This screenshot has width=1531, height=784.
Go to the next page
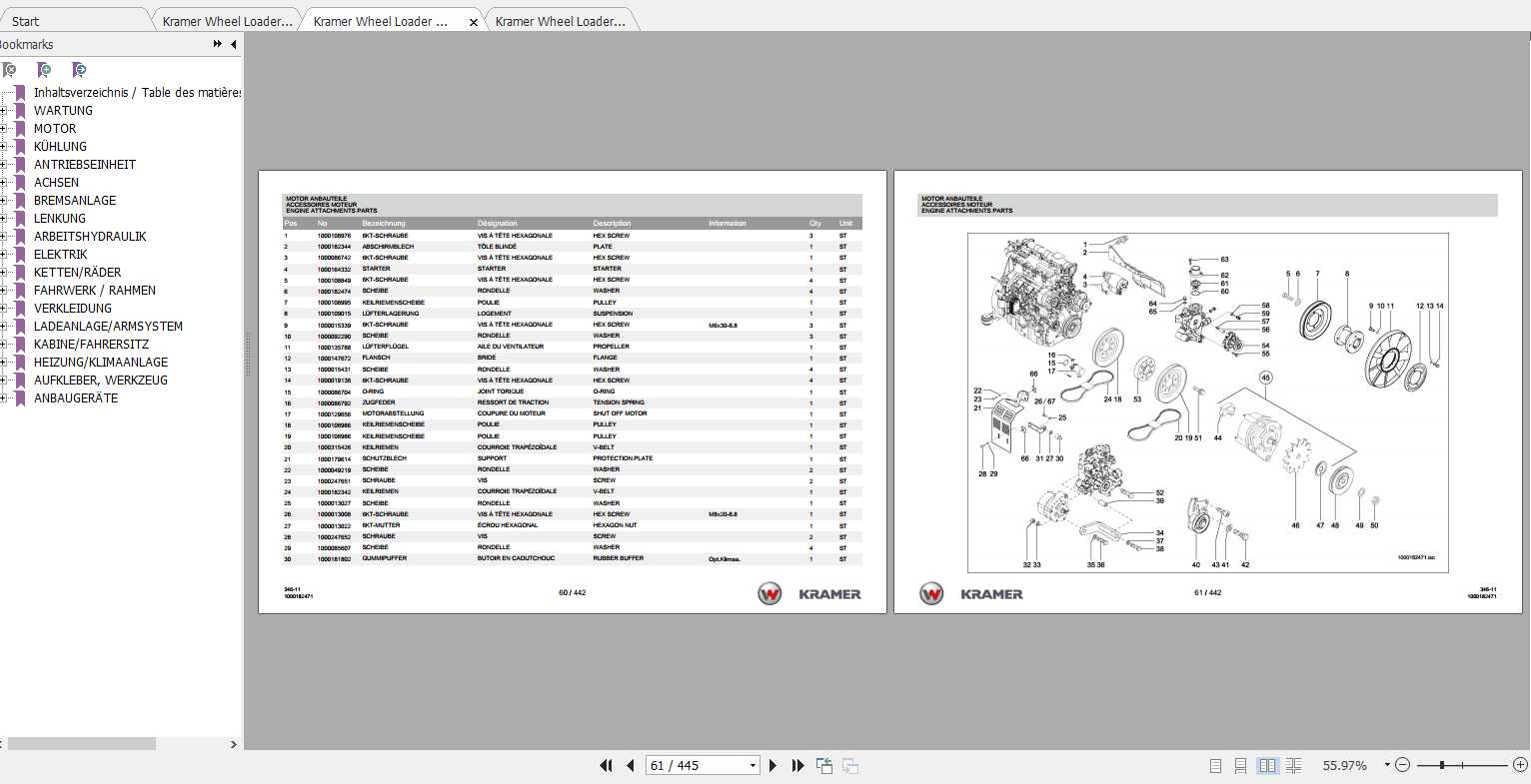point(772,765)
